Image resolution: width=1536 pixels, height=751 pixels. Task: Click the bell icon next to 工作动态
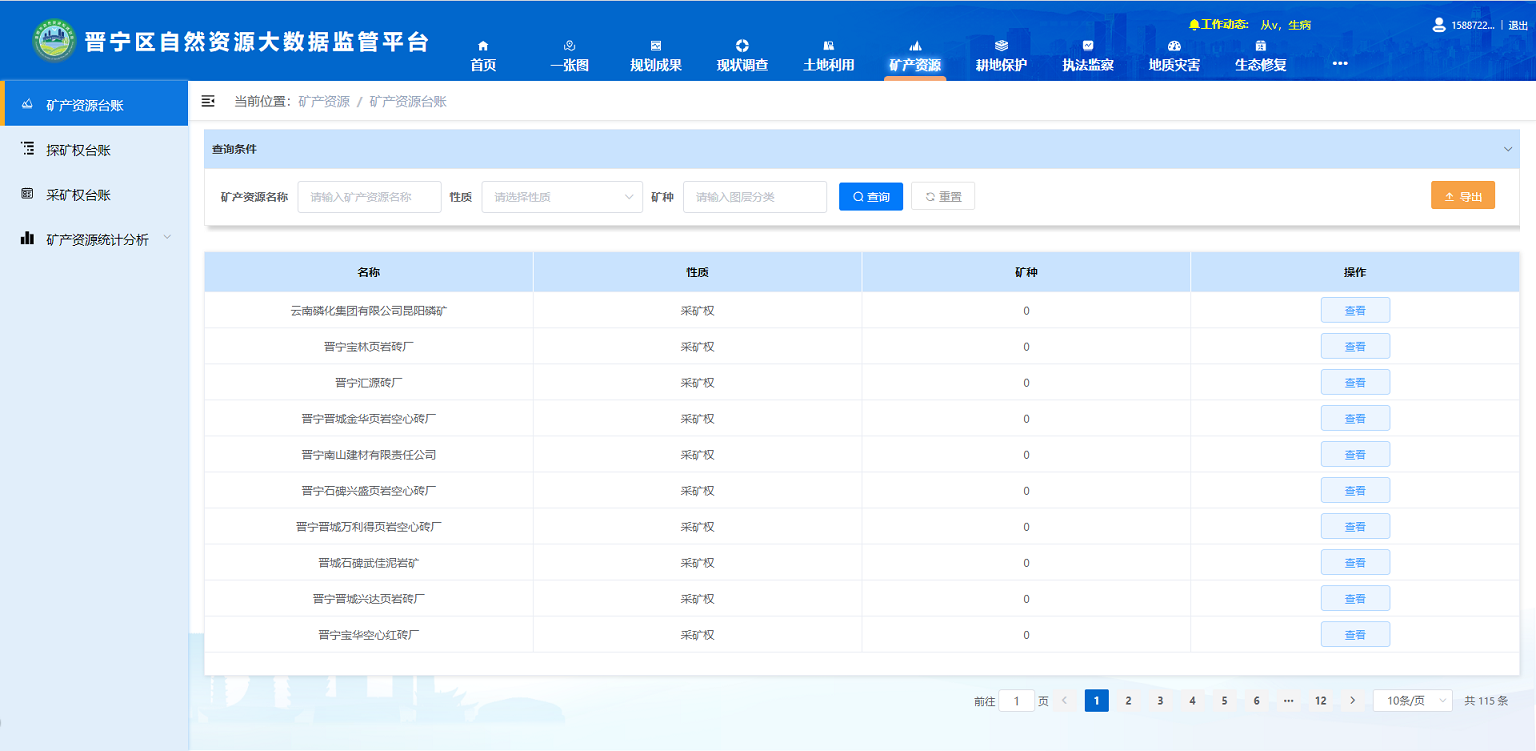point(1194,24)
